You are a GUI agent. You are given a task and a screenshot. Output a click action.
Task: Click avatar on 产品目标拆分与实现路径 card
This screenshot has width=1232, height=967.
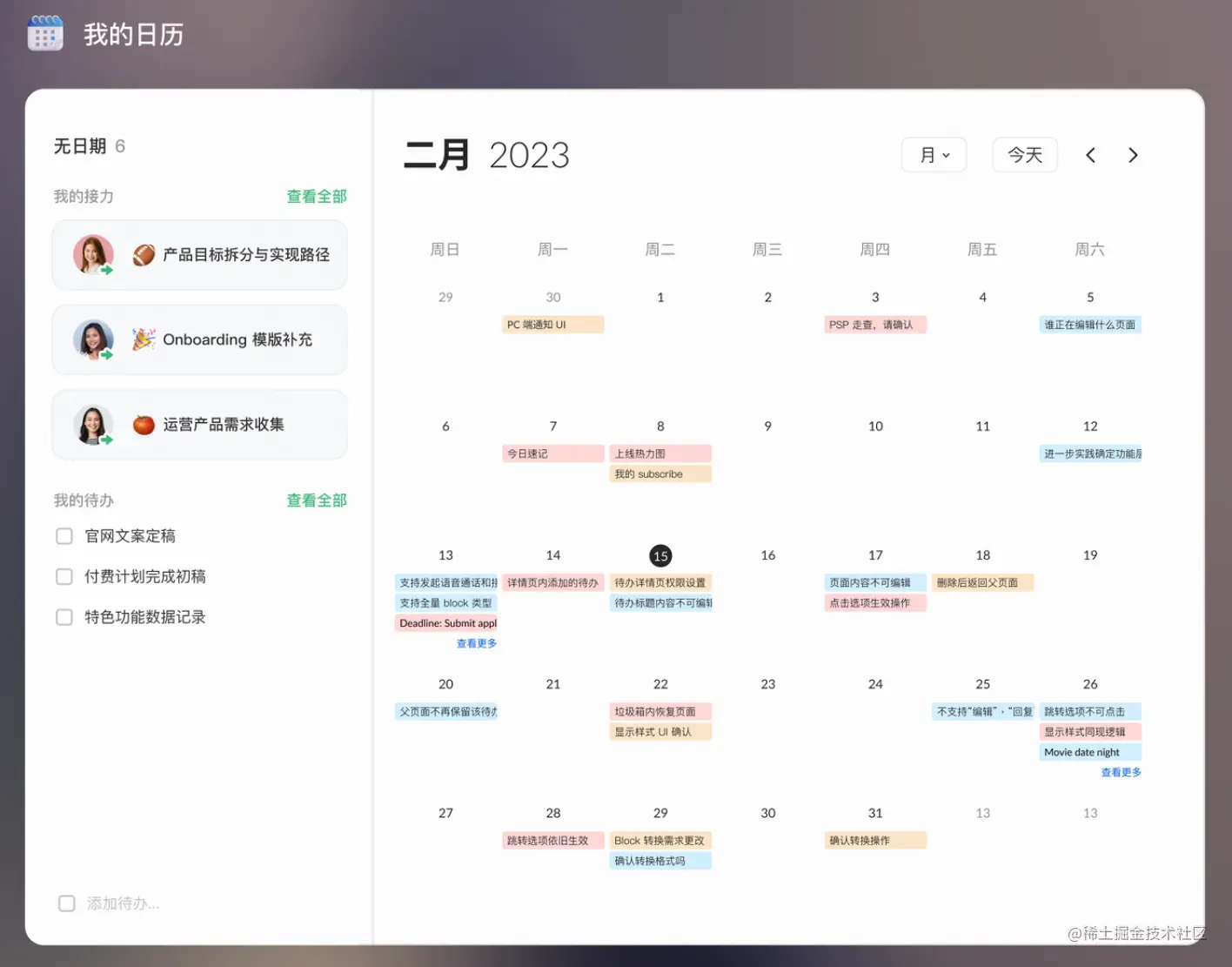pos(93,254)
